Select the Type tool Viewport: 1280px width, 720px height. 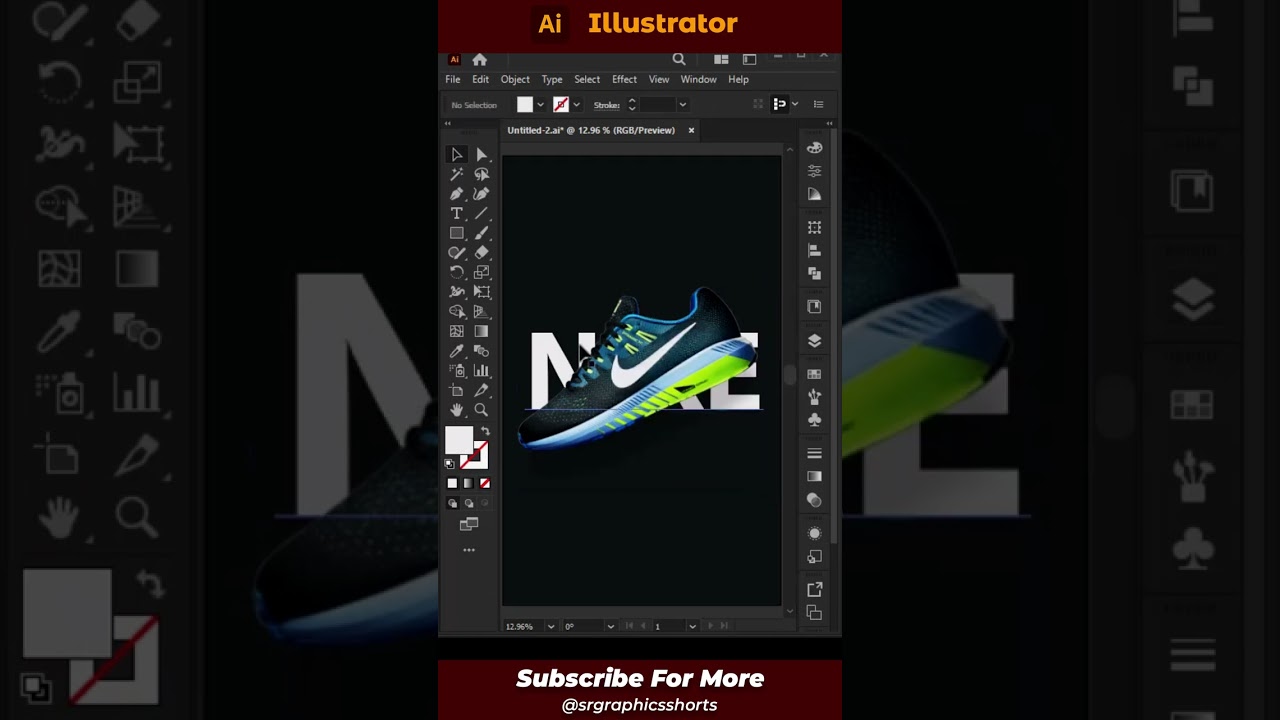click(x=457, y=213)
